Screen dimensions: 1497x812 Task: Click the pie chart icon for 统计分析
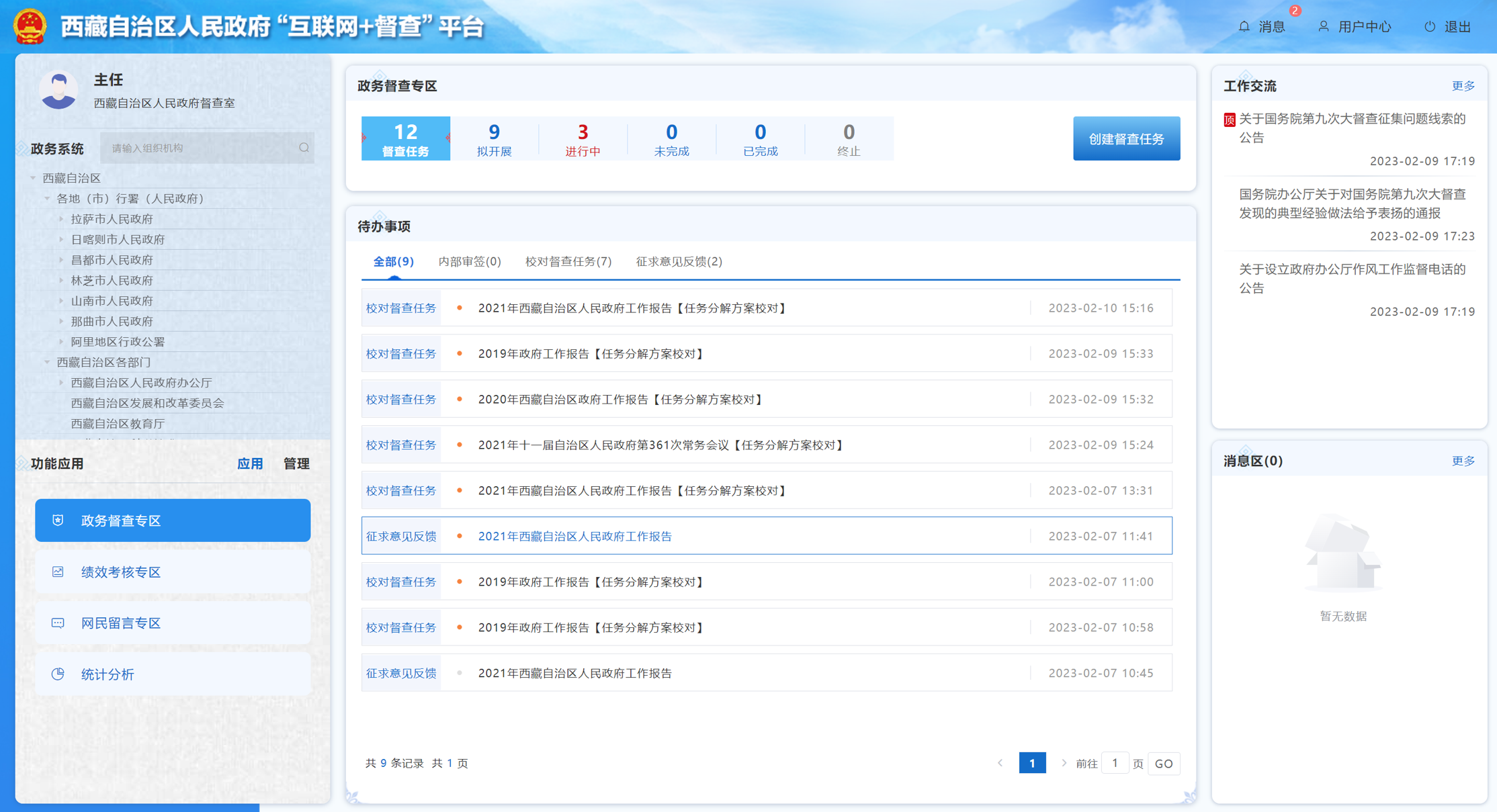point(58,674)
